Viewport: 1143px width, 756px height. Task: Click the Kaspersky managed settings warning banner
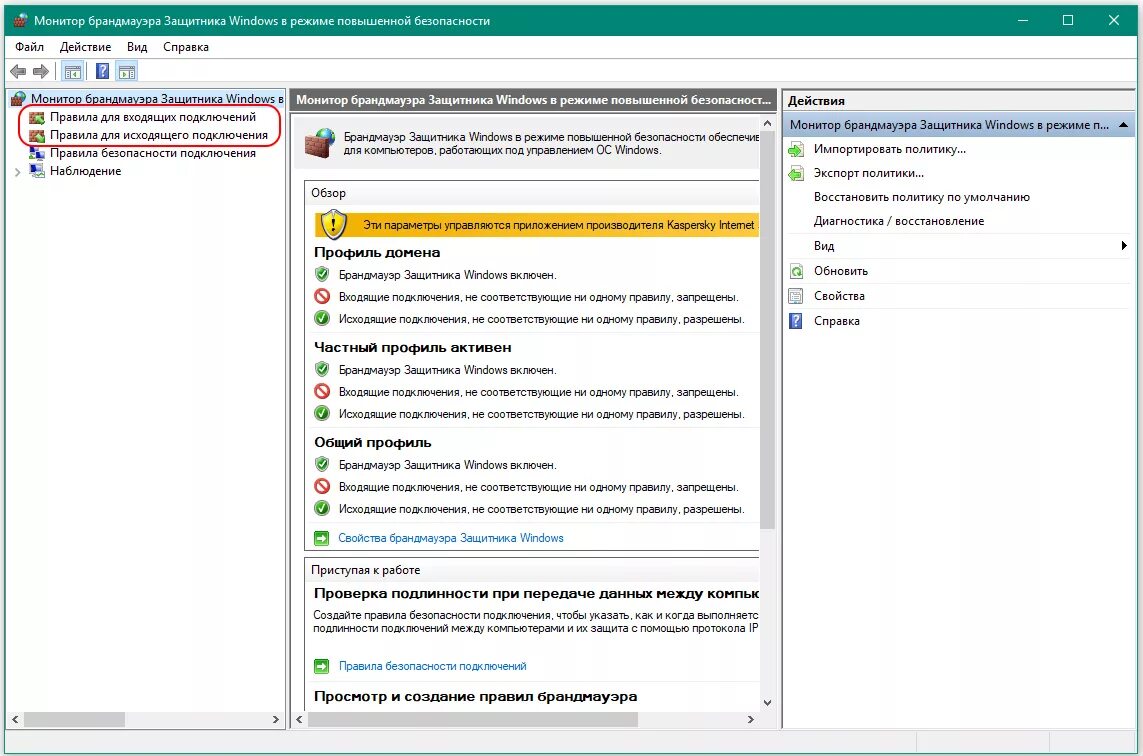coord(537,225)
